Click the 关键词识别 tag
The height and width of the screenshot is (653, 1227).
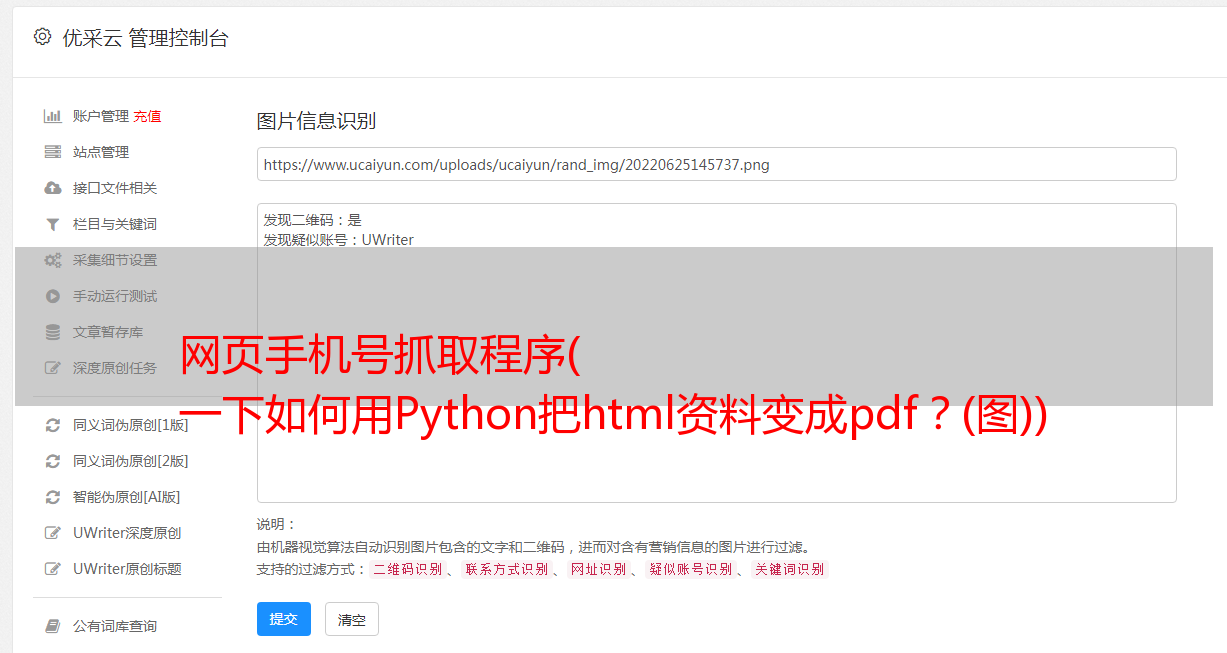coord(789,569)
